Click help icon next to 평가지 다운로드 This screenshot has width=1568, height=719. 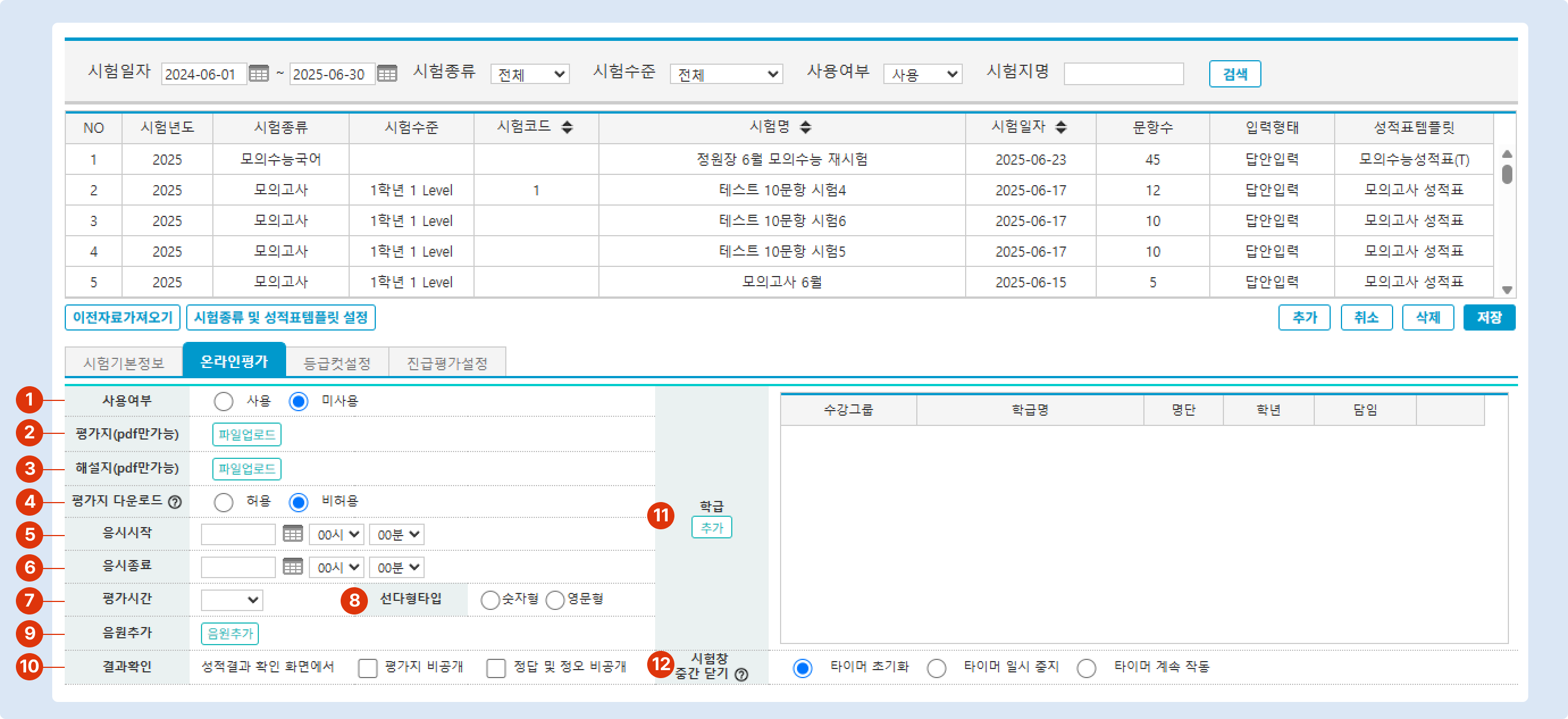175,502
